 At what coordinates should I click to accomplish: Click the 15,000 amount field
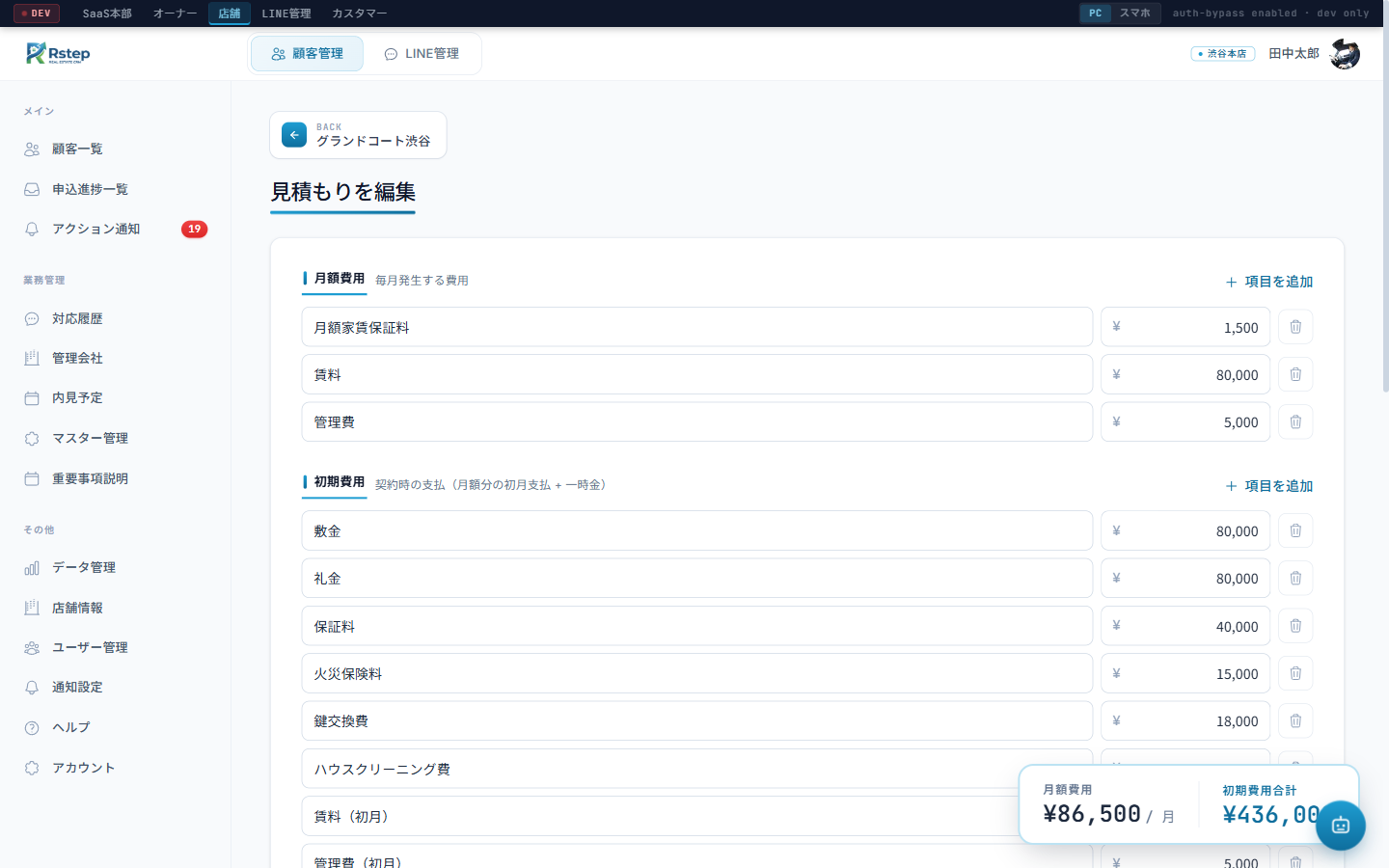(1185, 673)
